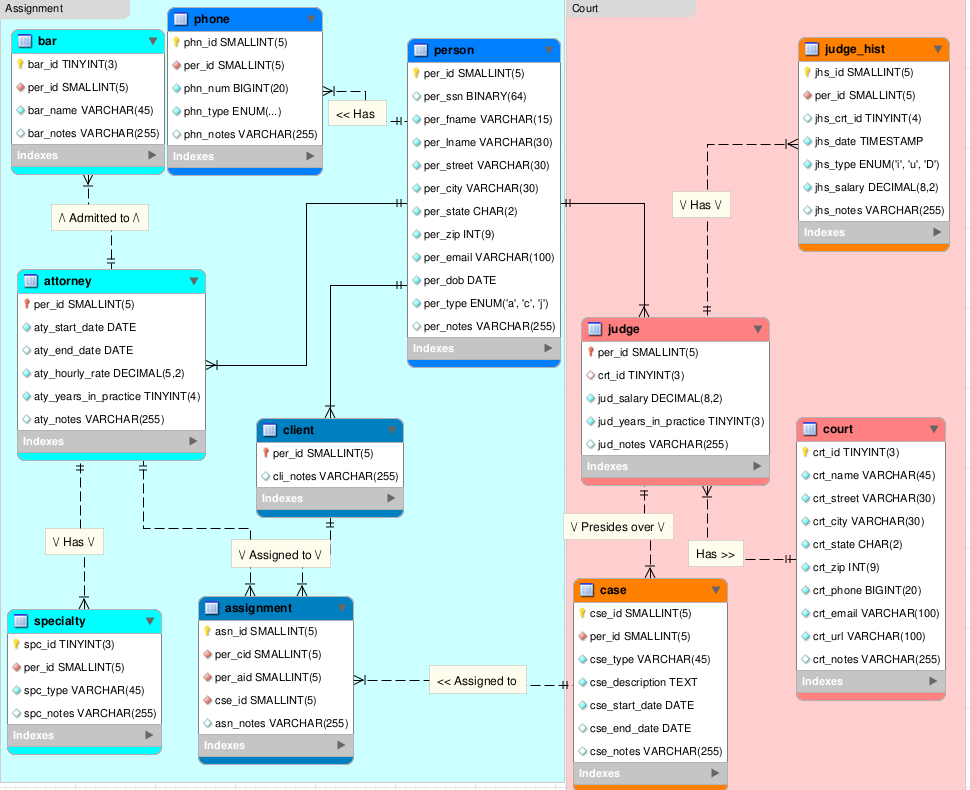The height and width of the screenshot is (790, 970).
Task: Expand Indexes section of phone table
Action: click(x=311, y=157)
